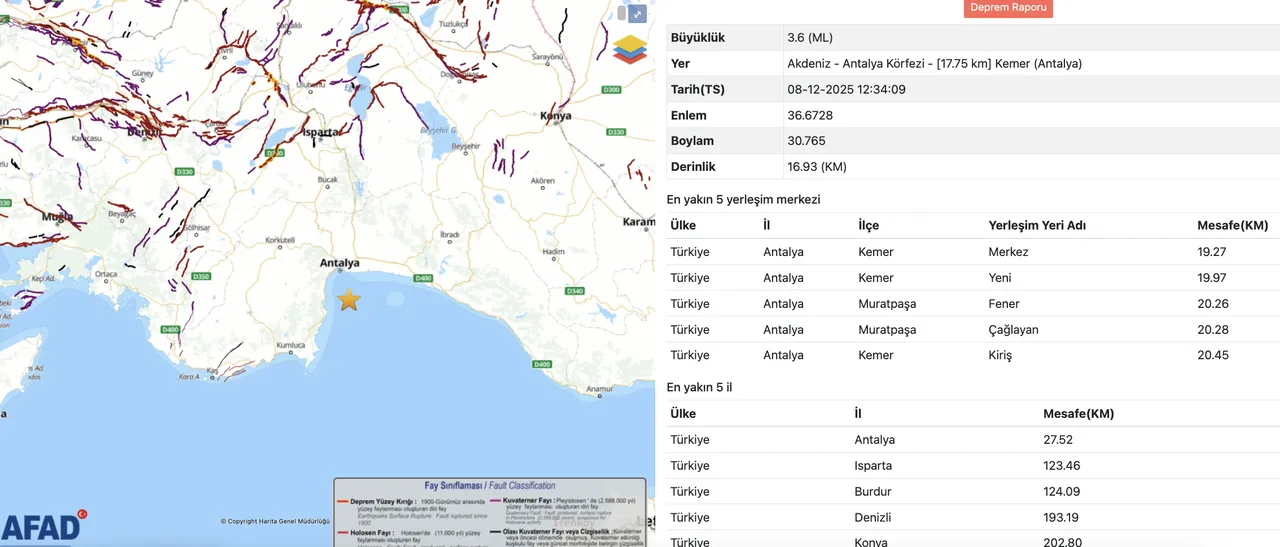
Task: Click the Konya city label on map
Action: click(x=555, y=116)
